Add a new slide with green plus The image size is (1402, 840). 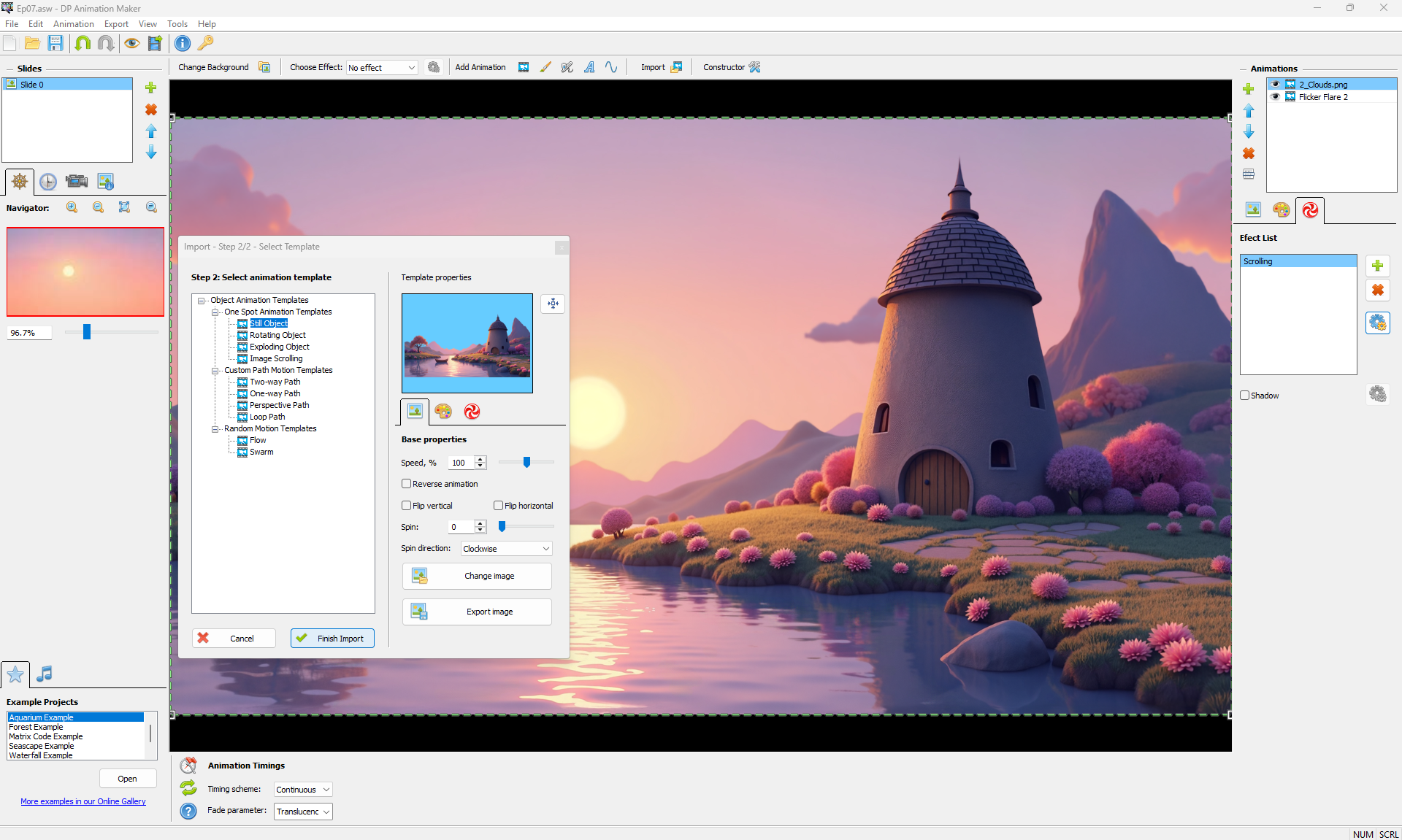pyautogui.click(x=151, y=88)
